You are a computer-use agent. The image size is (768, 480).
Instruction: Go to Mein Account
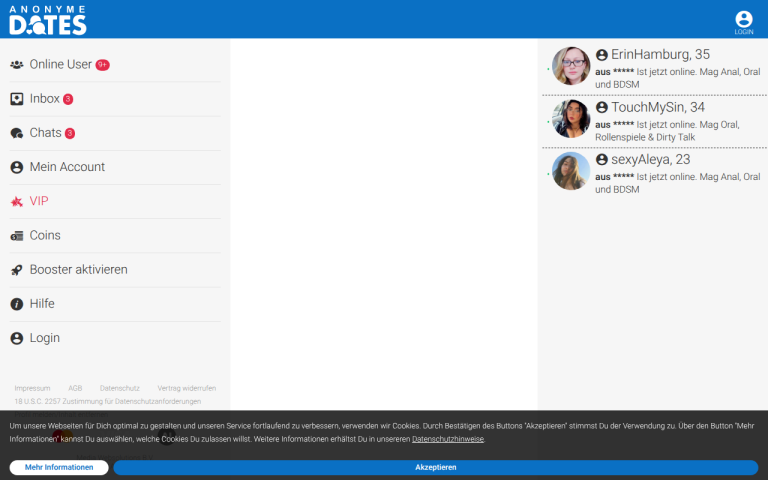(115, 167)
